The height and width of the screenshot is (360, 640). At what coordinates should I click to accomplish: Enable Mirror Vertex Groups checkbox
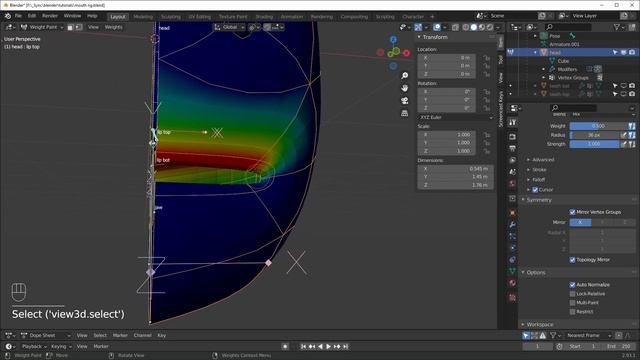[x=572, y=212]
